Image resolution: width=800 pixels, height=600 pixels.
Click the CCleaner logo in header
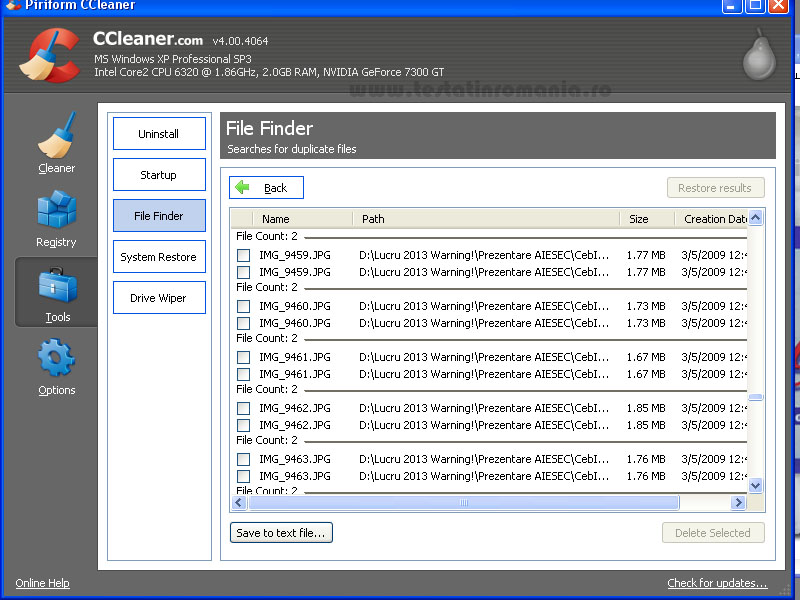click(50, 55)
